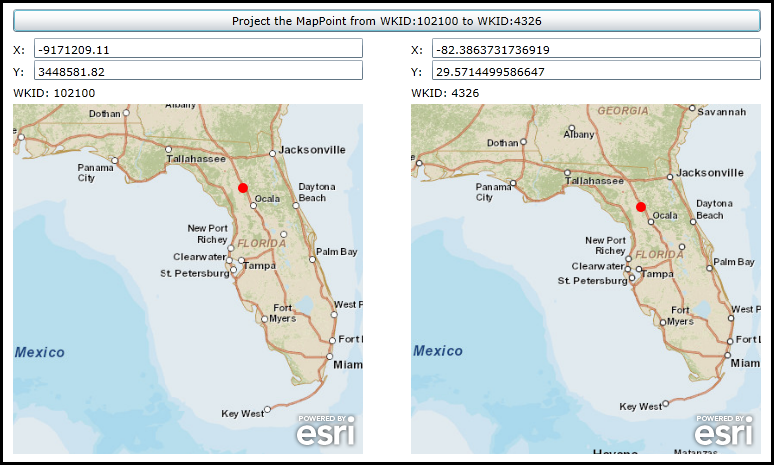
Task: Select the Y field showing 3448581.82
Action: (x=197, y=71)
